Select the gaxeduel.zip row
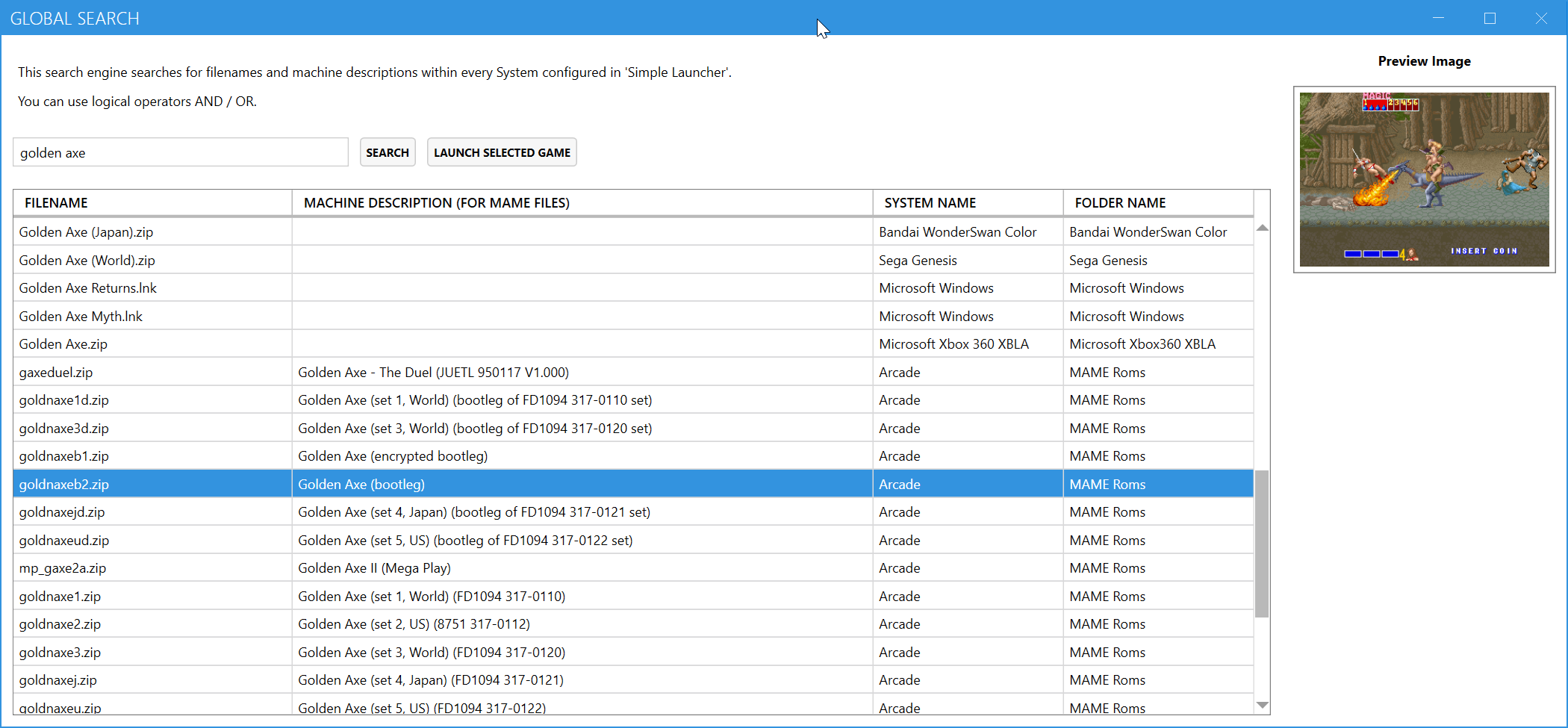Image resolution: width=1568 pixels, height=728 pixels. (x=633, y=373)
